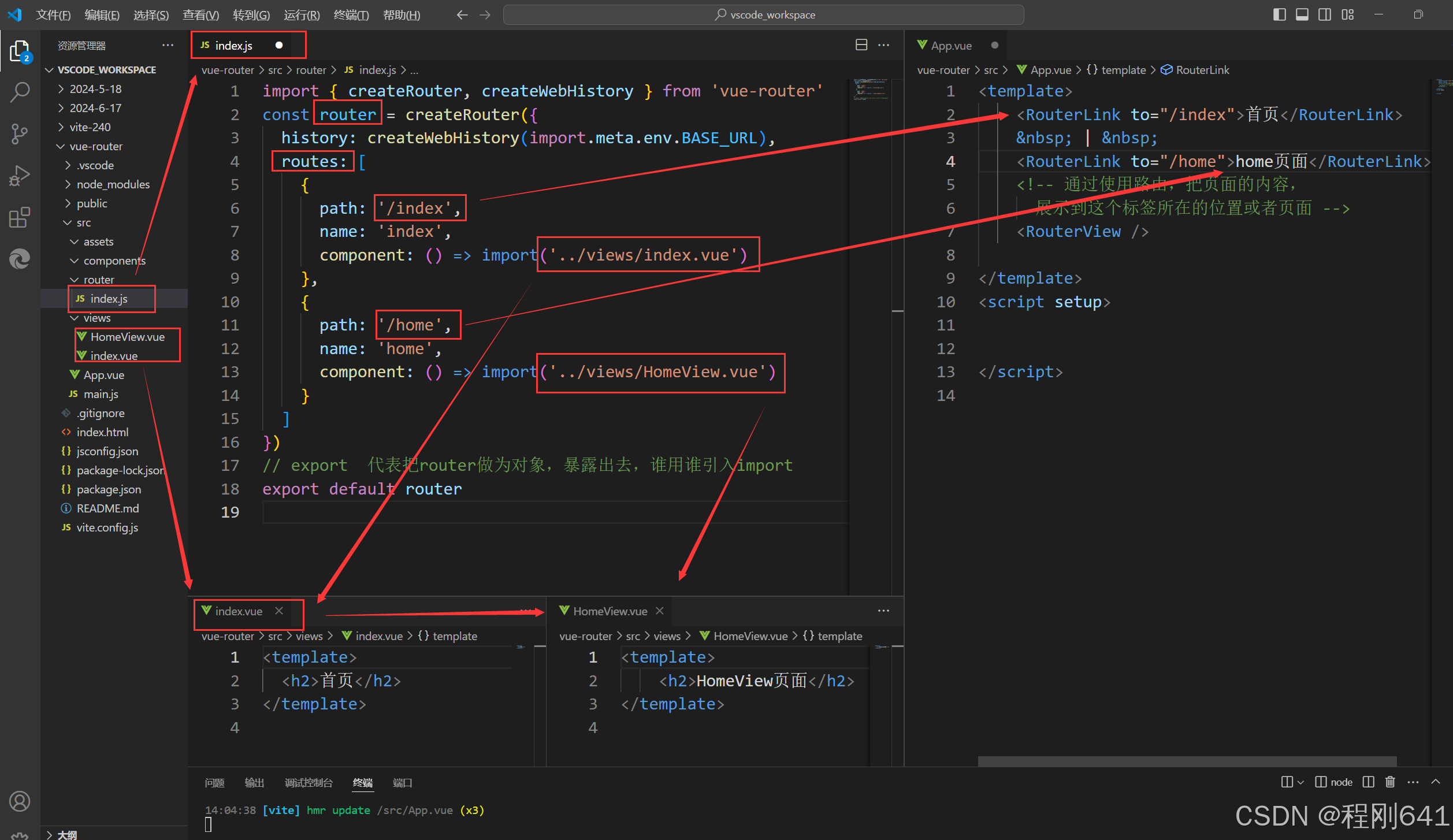This screenshot has height=840, width=1453.
Task: Toggle the secondary sidebar layout button
Action: [x=1325, y=15]
